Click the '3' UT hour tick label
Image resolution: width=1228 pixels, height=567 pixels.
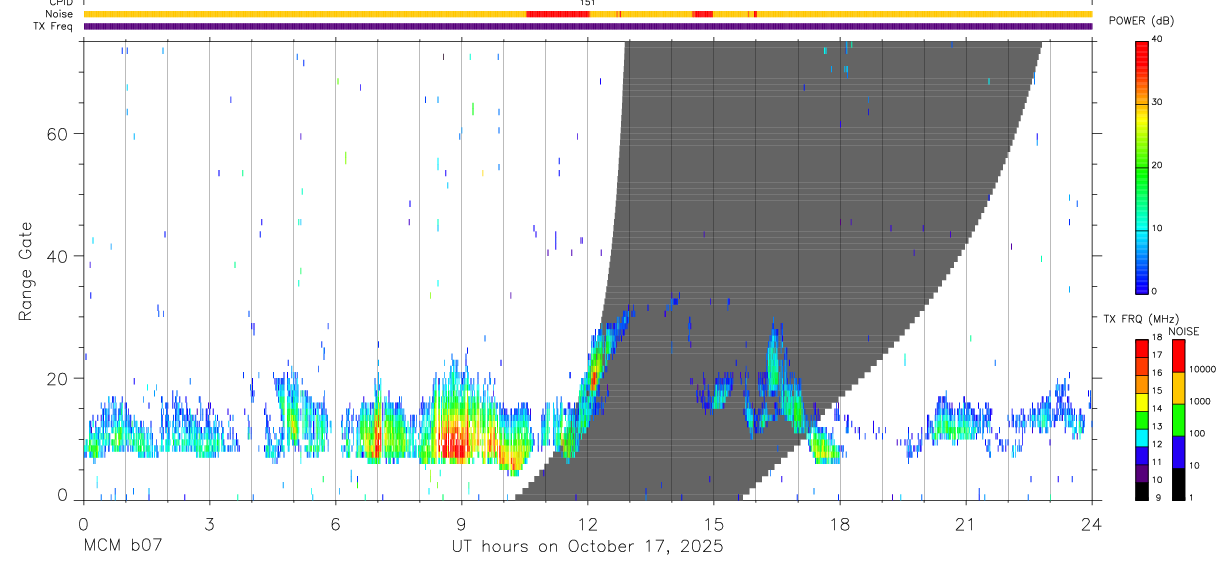209,524
